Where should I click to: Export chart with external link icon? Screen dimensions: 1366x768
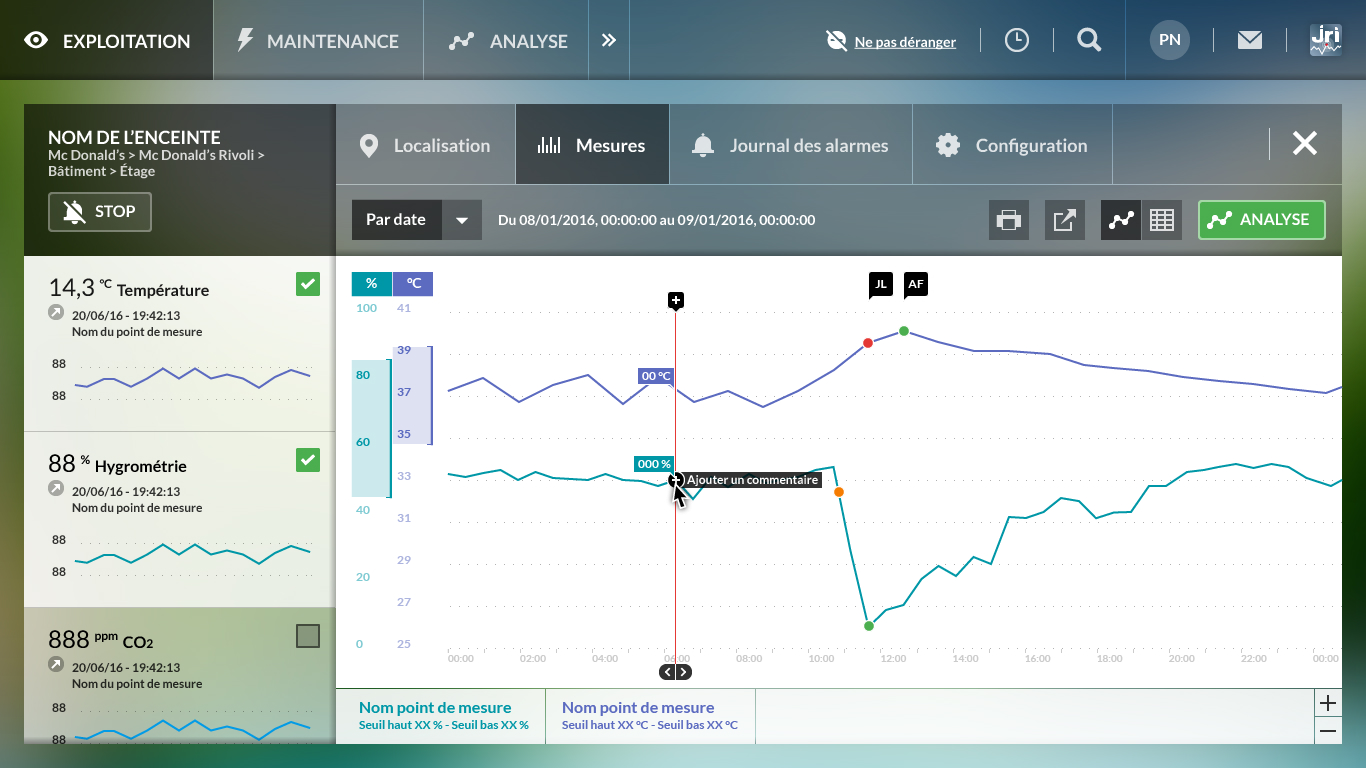pyautogui.click(x=1065, y=220)
